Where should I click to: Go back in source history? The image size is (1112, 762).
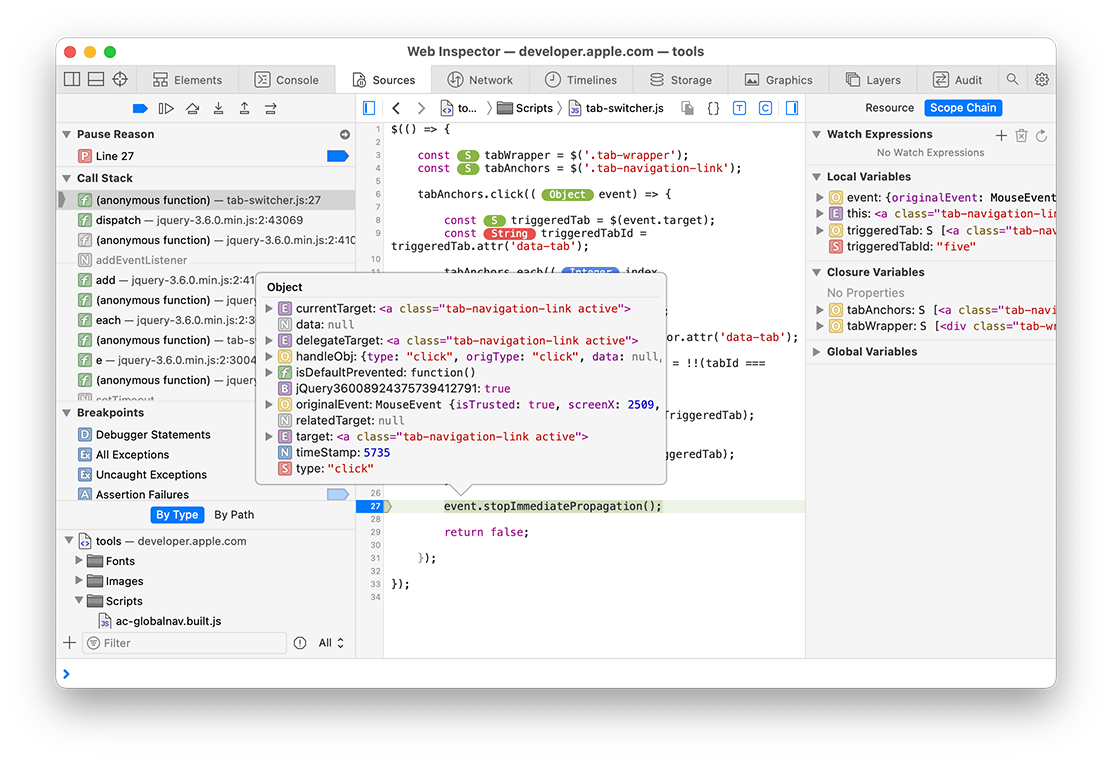tap(396, 108)
